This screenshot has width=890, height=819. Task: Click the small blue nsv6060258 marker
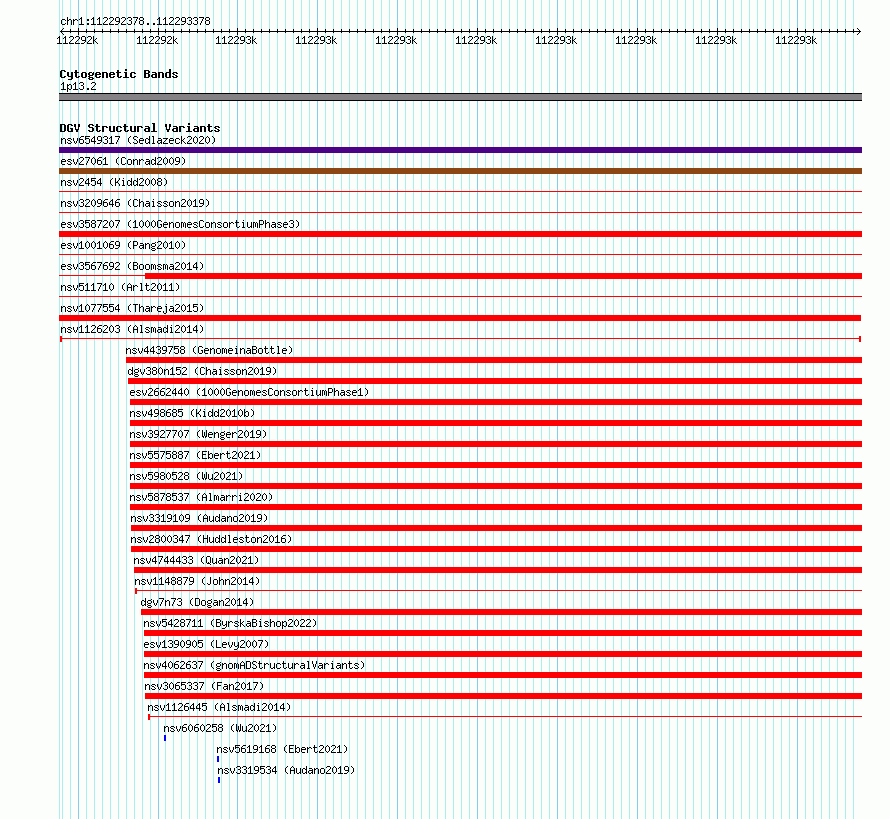tap(165, 738)
